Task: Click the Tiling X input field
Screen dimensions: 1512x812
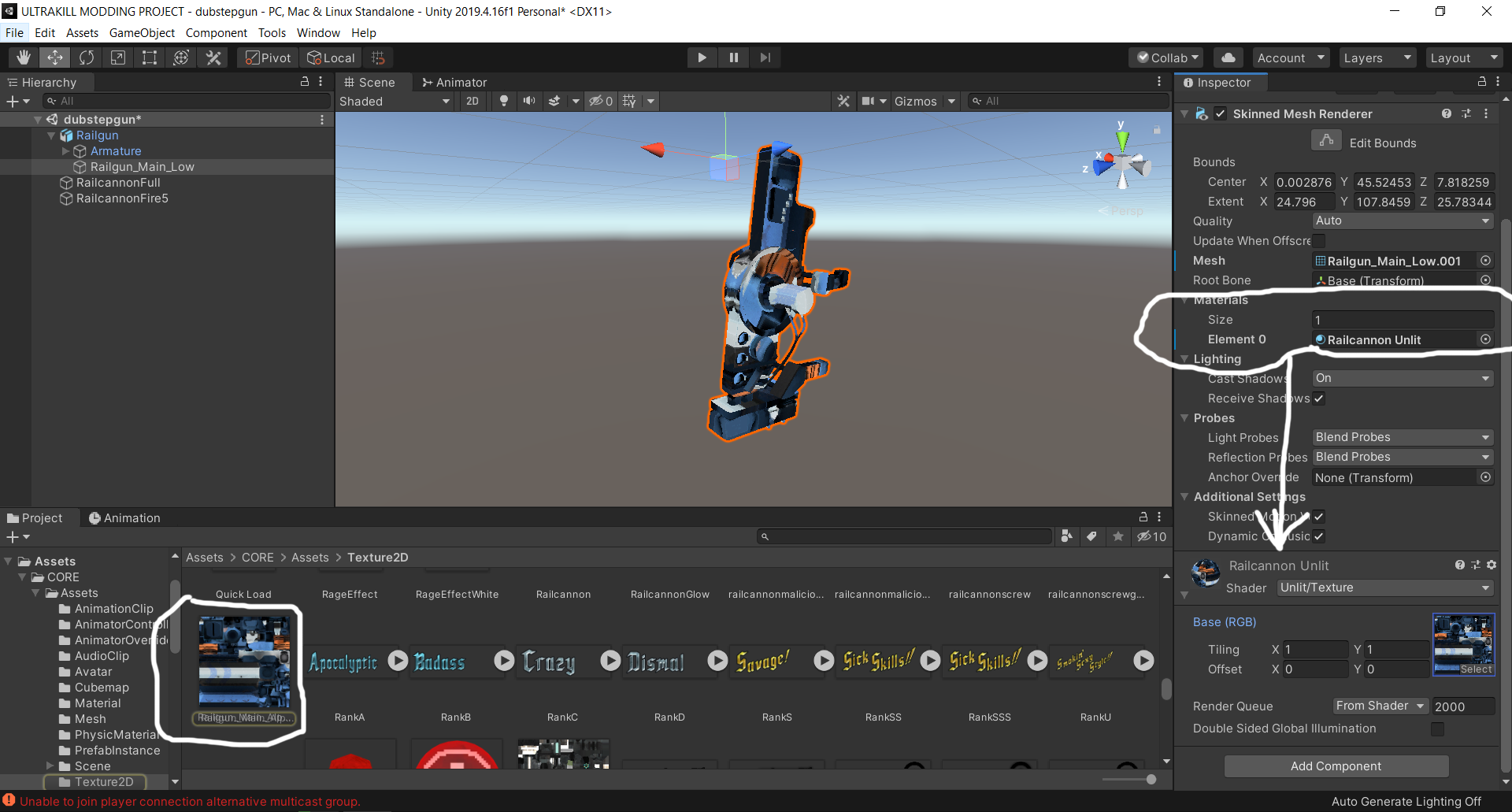Action: point(1316,650)
